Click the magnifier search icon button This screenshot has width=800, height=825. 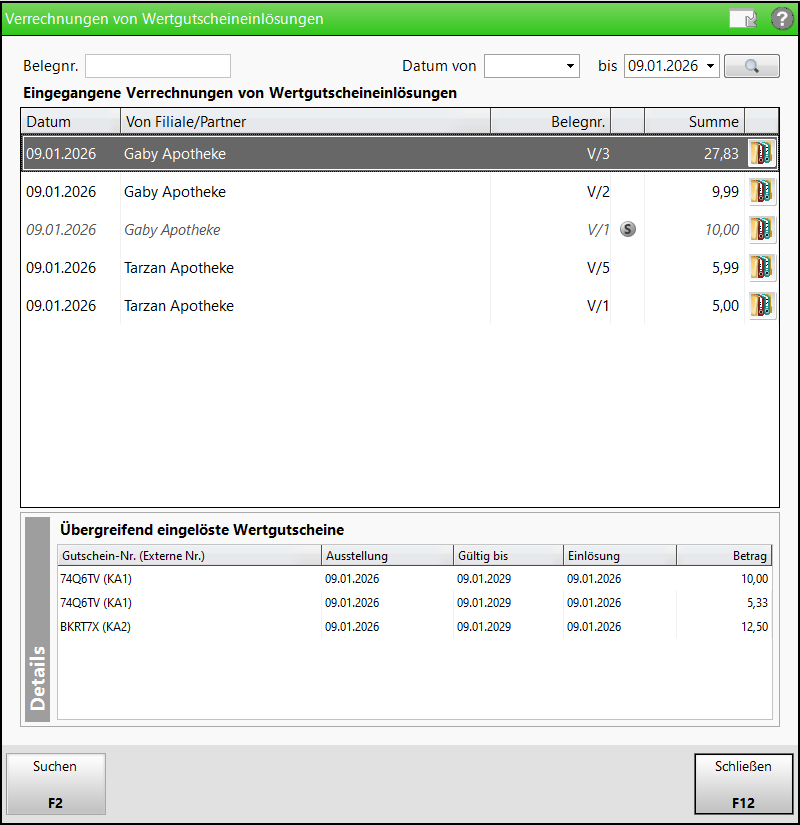tap(751, 66)
